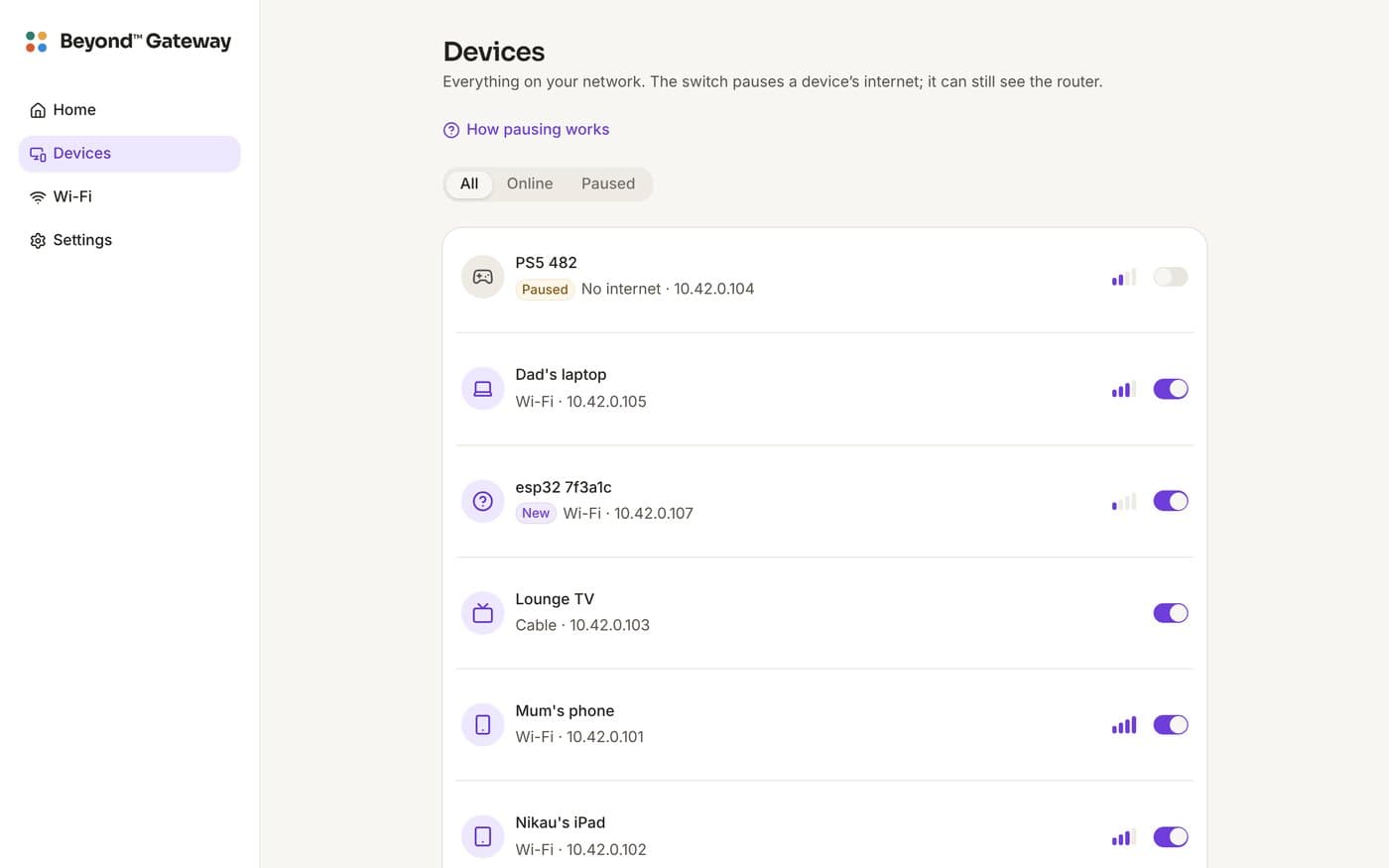This screenshot has height=868, width=1389.
Task: Click signal strength bars for Mum's phone
Action: coord(1124,725)
